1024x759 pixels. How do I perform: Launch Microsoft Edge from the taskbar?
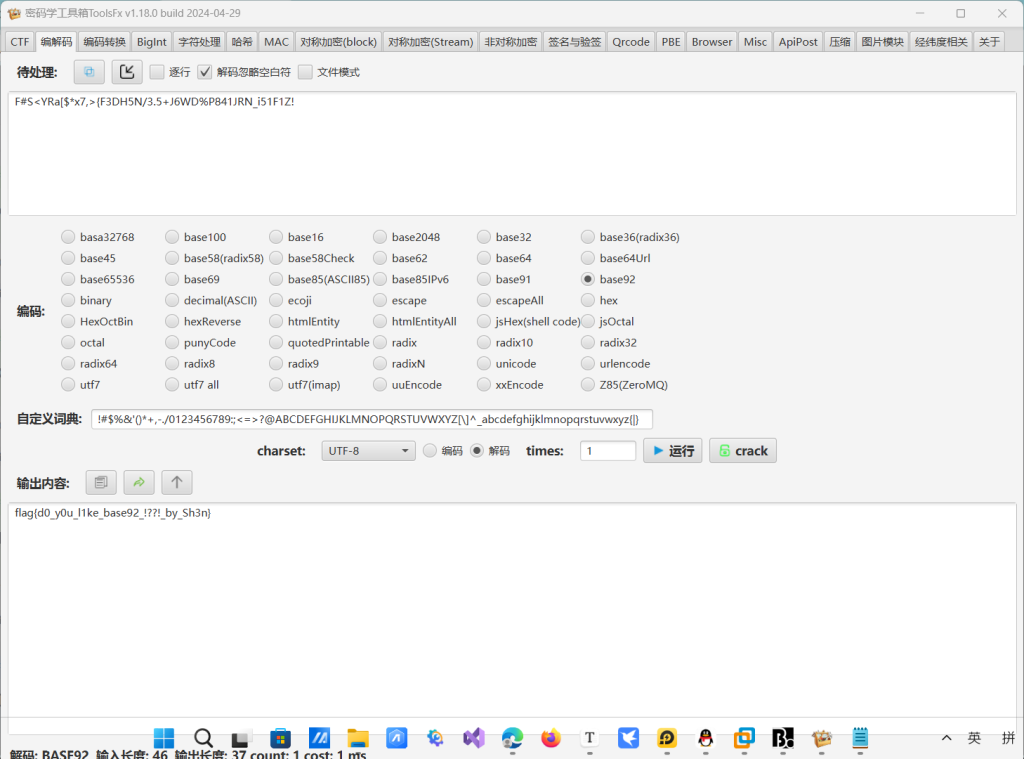click(512, 738)
